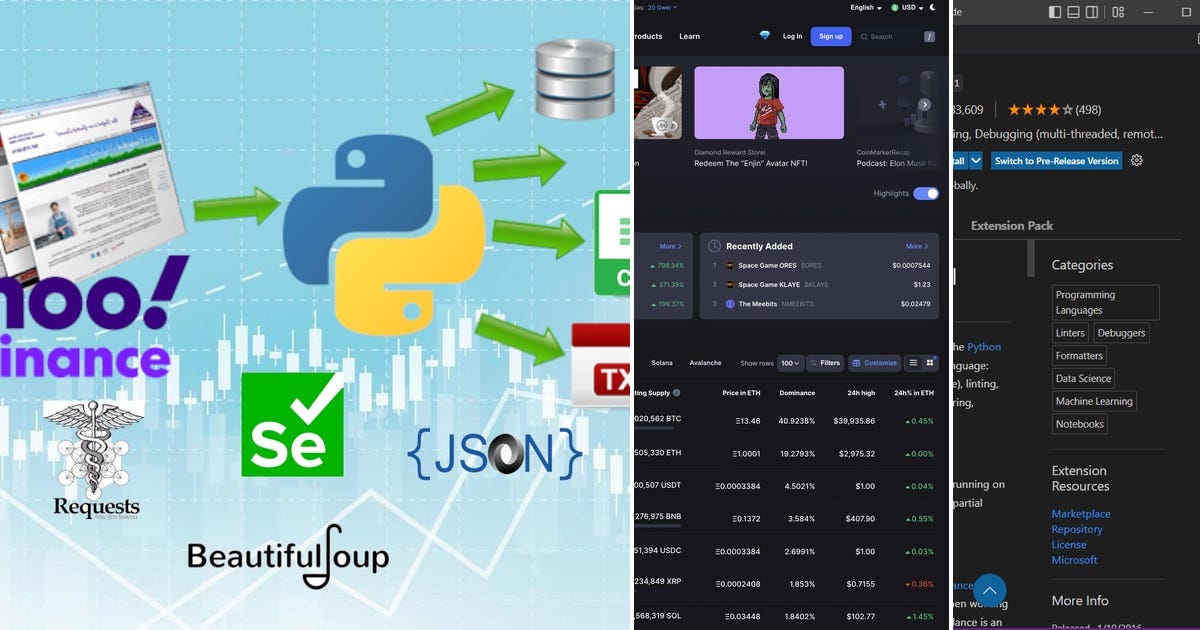Click the Customize Layout icon in the title bar

pos(1118,12)
